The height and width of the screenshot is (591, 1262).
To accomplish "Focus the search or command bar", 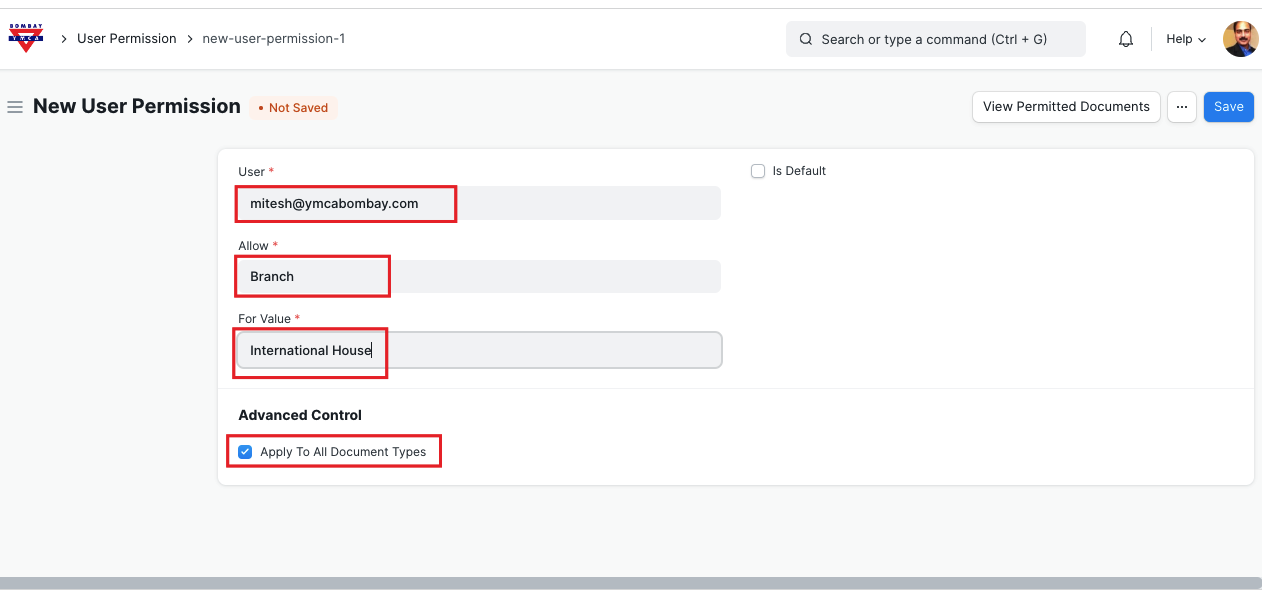I will click(x=935, y=39).
